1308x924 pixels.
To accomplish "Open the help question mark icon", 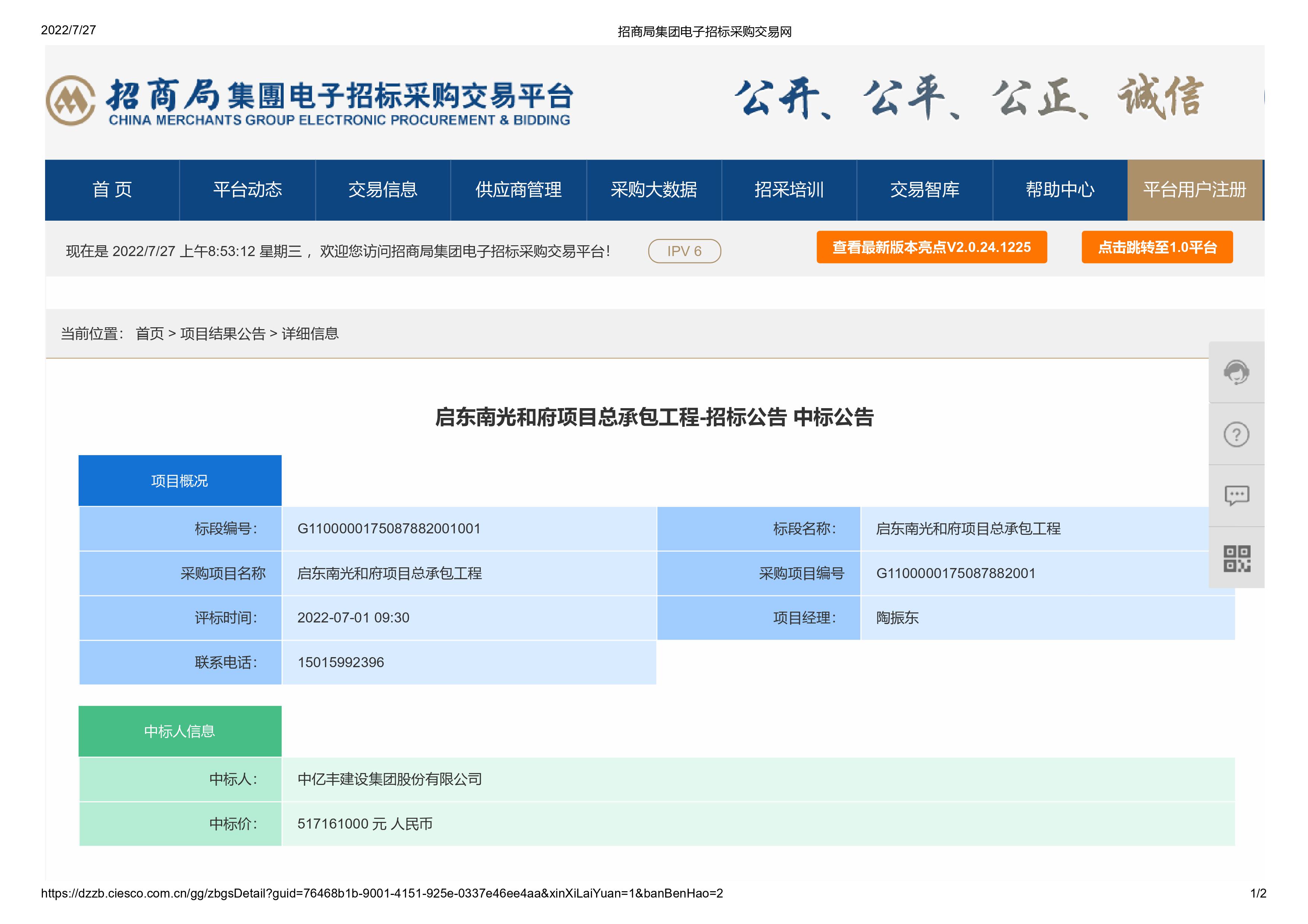I will coord(1236,435).
